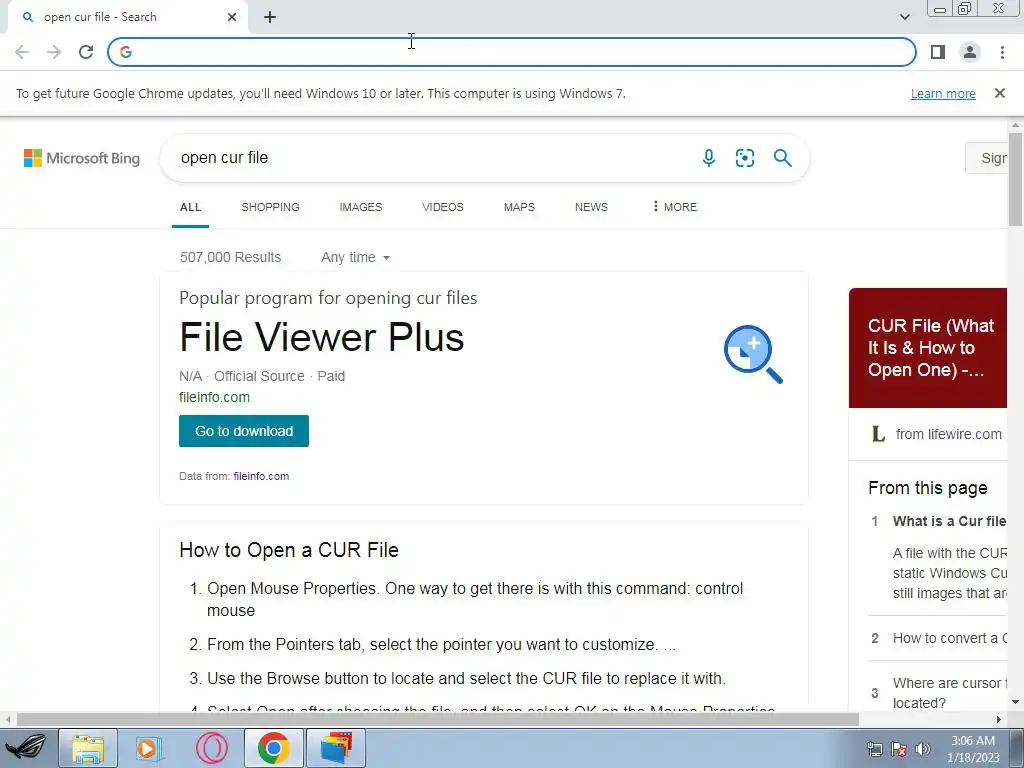The width and height of the screenshot is (1024, 768).
Task: Open the 'Data from: fileinfo.com' source link
Action: coord(261,476)
